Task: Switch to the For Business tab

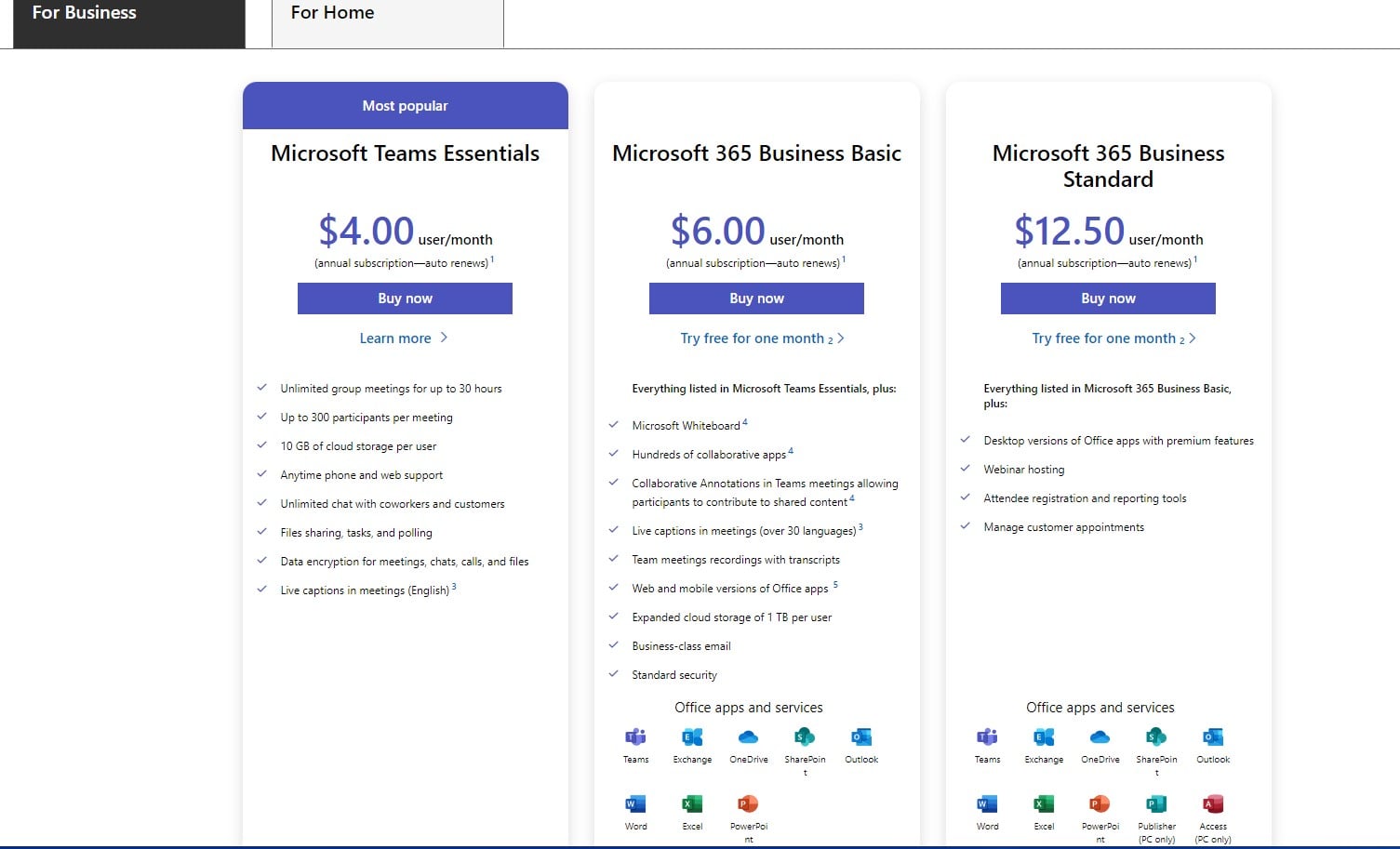Action: tap(129, 23)
